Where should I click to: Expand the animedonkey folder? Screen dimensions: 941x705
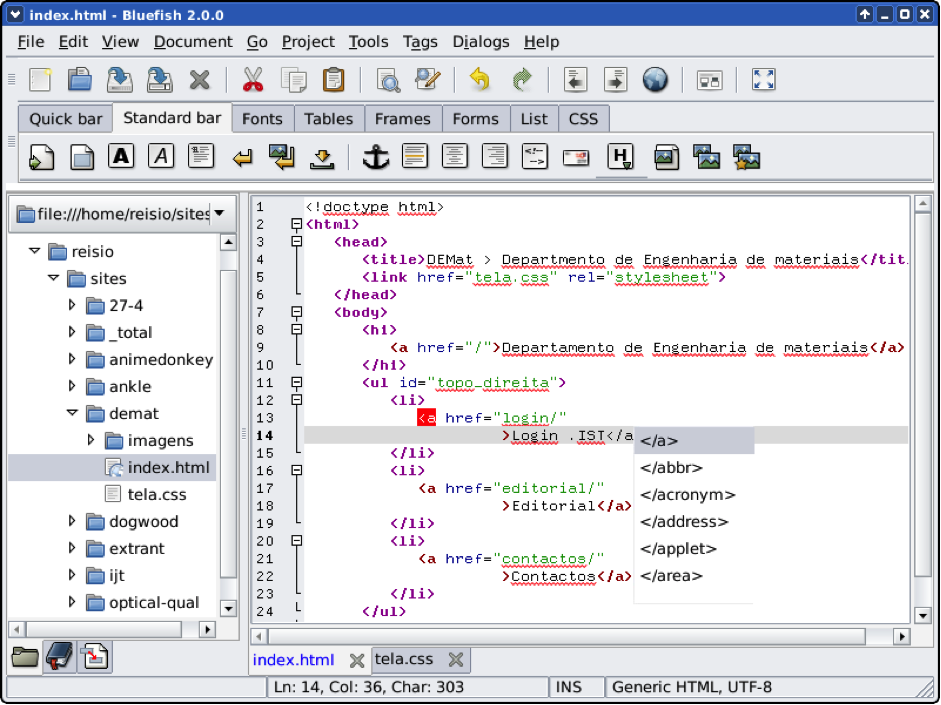click(72, 359)
